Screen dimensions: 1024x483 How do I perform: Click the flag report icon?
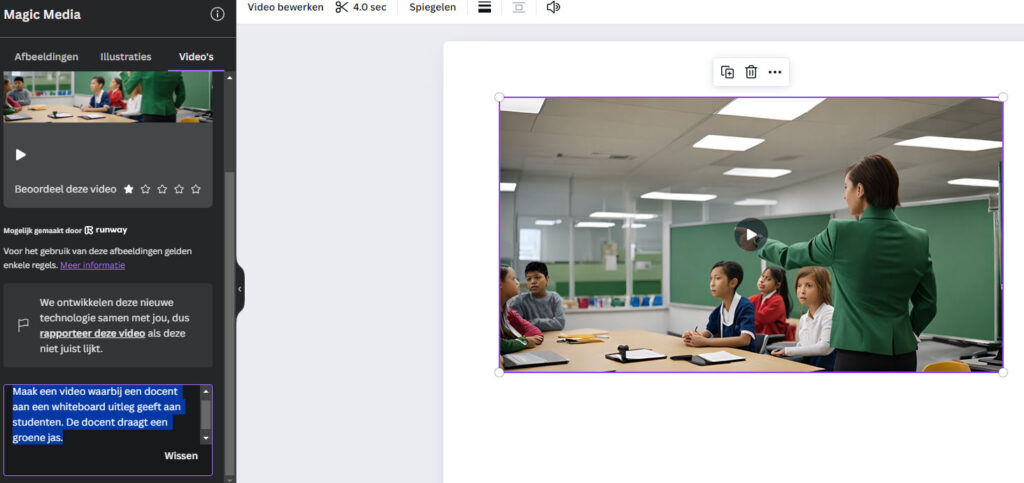pyautogui.click(x=23, y=325)
